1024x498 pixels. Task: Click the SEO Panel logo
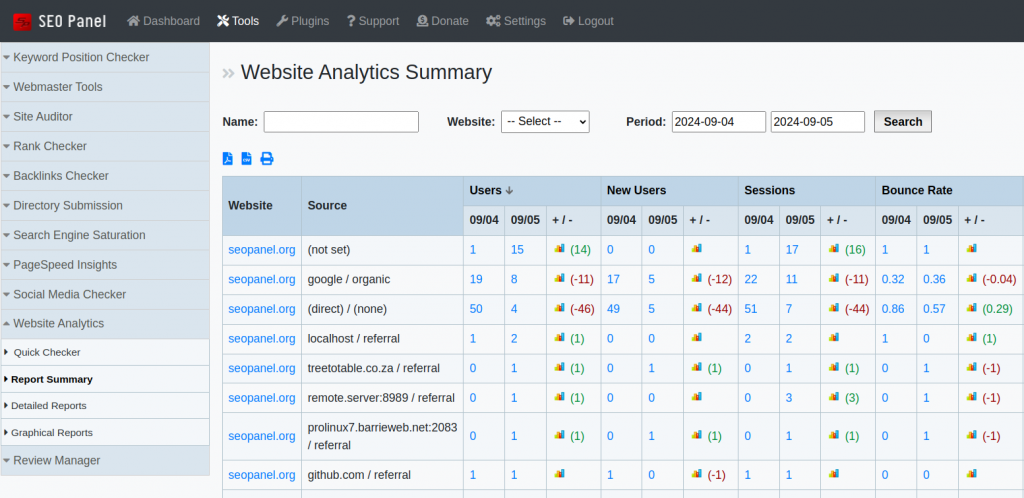[60, 21]
